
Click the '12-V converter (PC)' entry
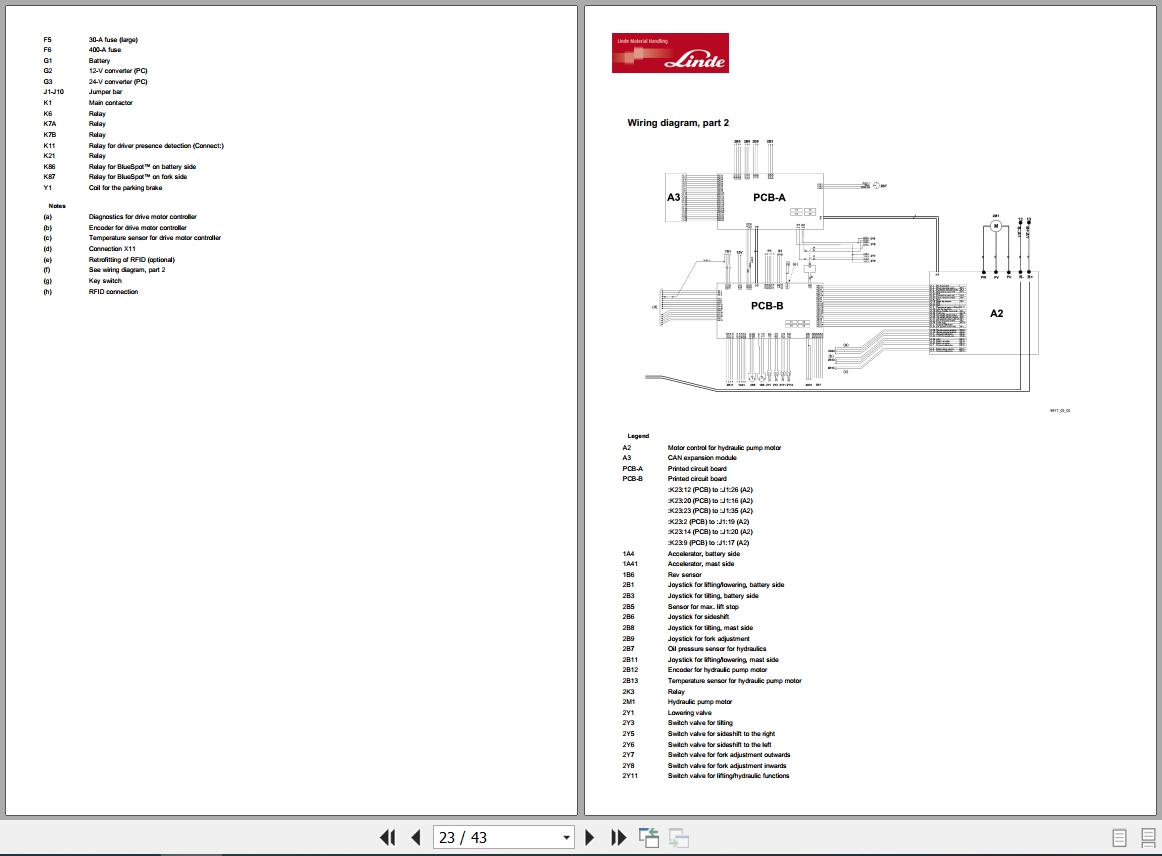(x=118, y=71)
